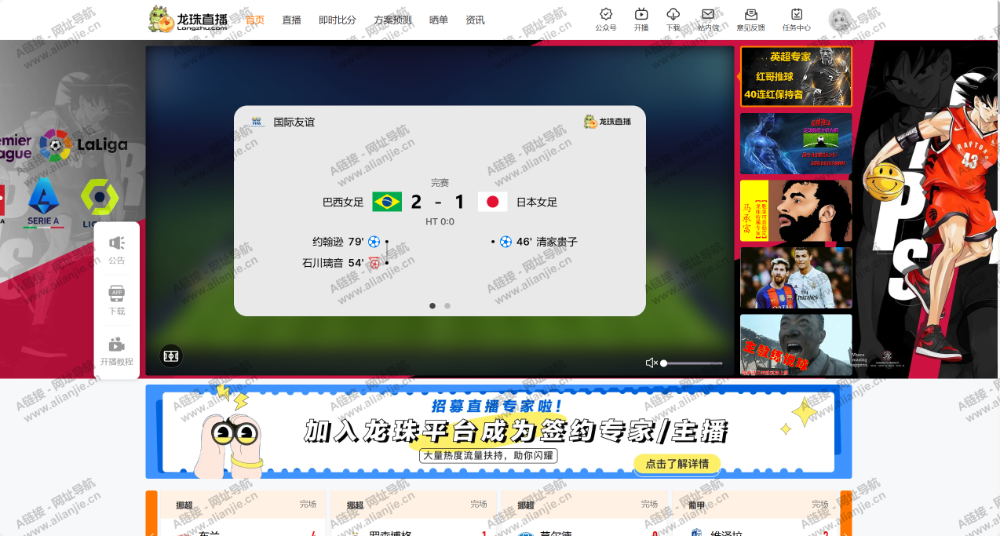Open the 直播 nav tab
The image size is (1000, 536).
pos(291,20)
